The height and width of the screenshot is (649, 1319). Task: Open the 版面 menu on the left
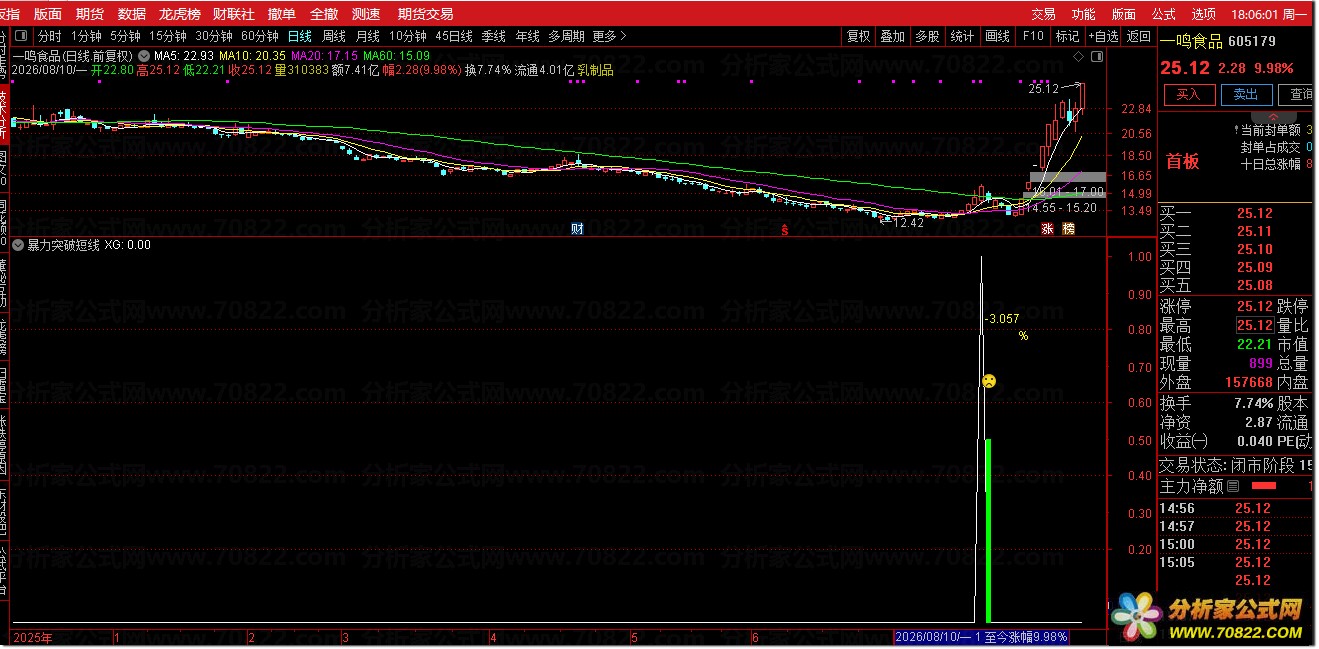click(x=47, y=14)
